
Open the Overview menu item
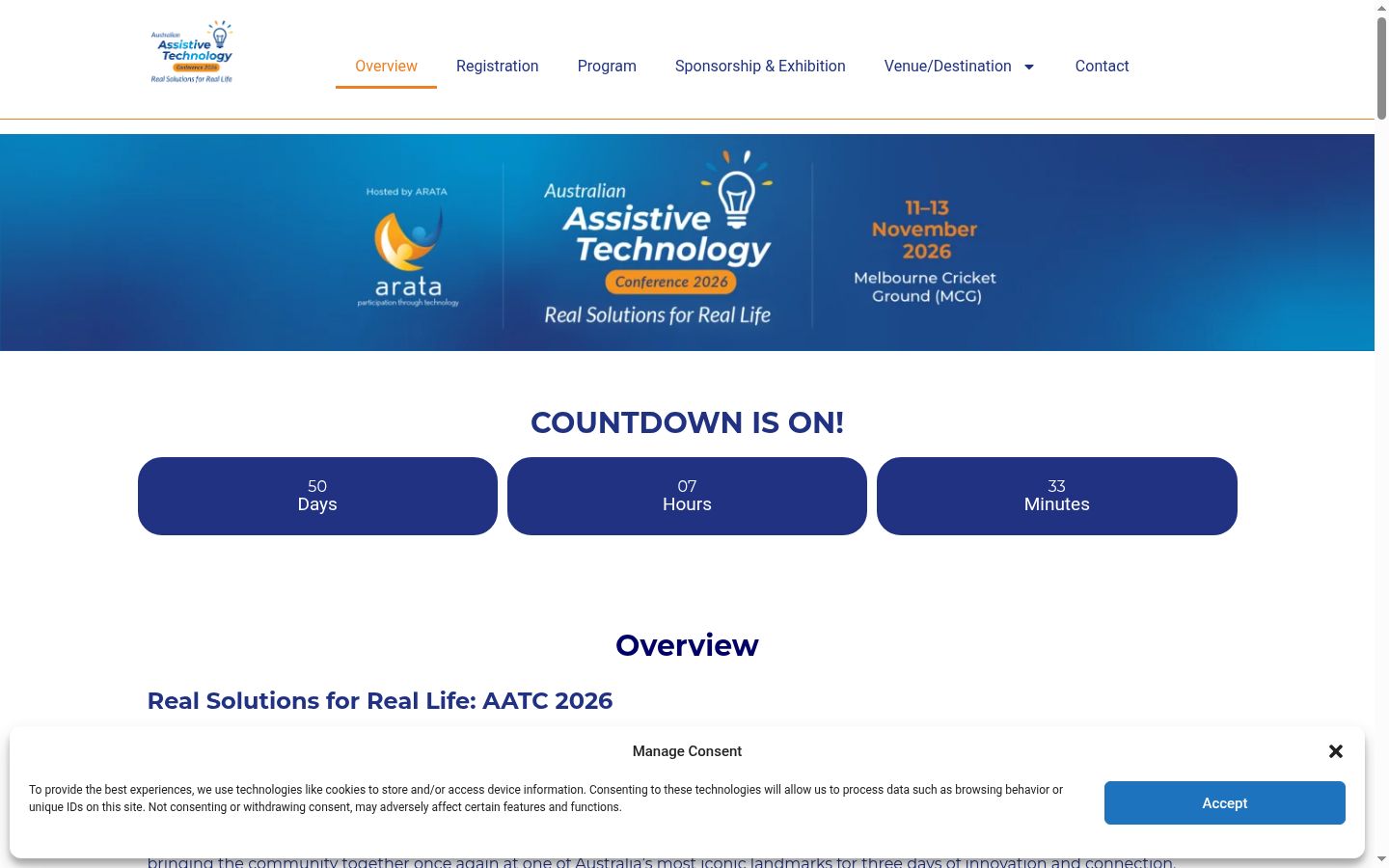click(386, 66)
